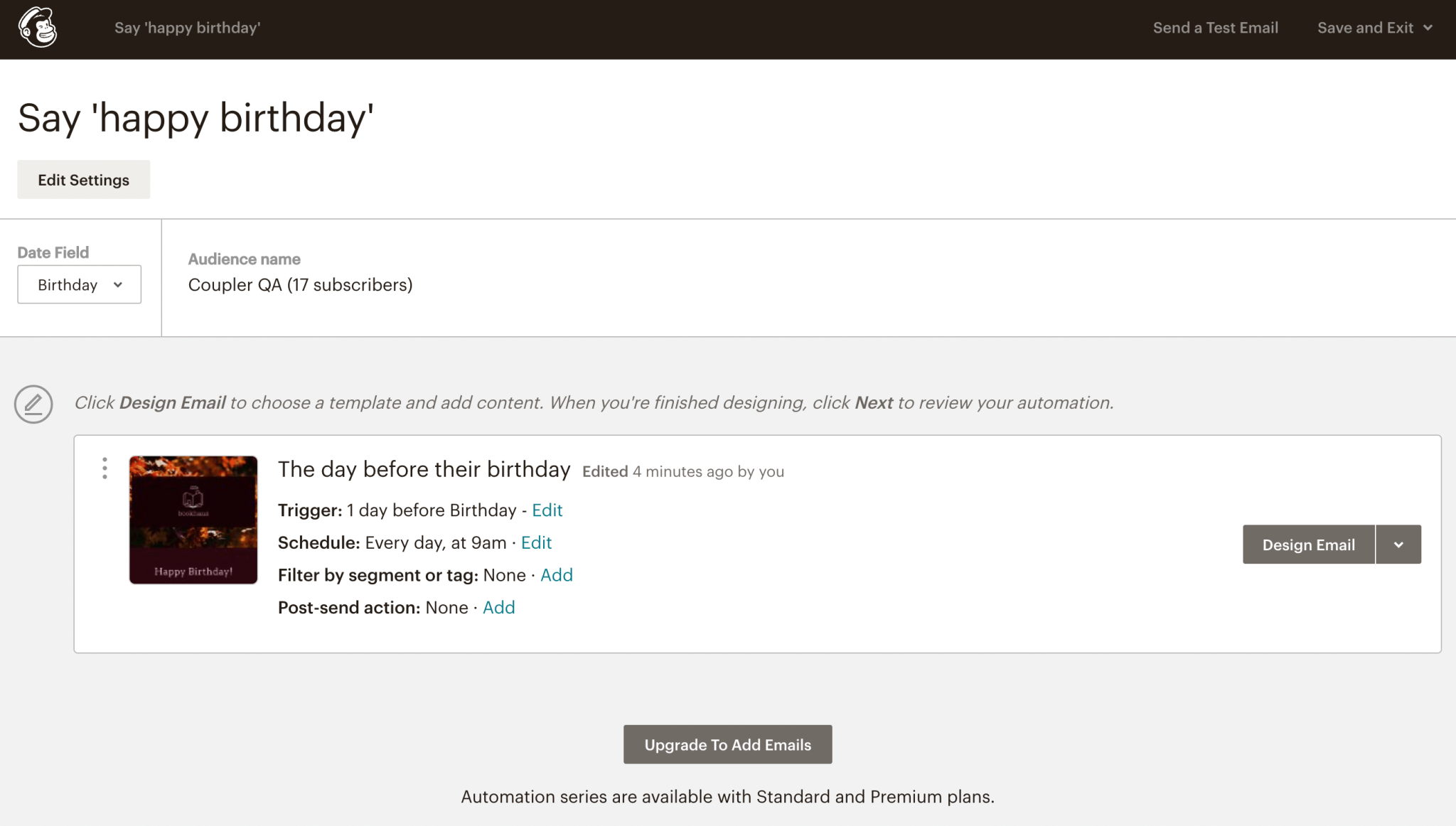Click the email title 'The day before their birthday'
The height and width of the screenshot is (826, 1456).
[x=424, y=469]
